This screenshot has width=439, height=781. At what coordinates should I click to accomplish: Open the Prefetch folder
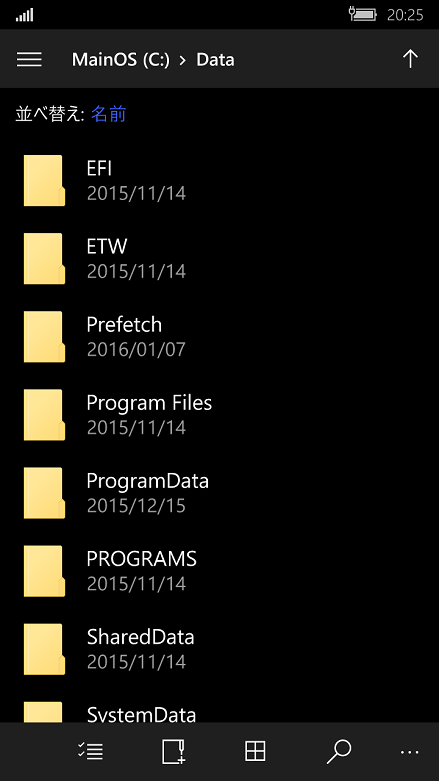pos(219,337)
